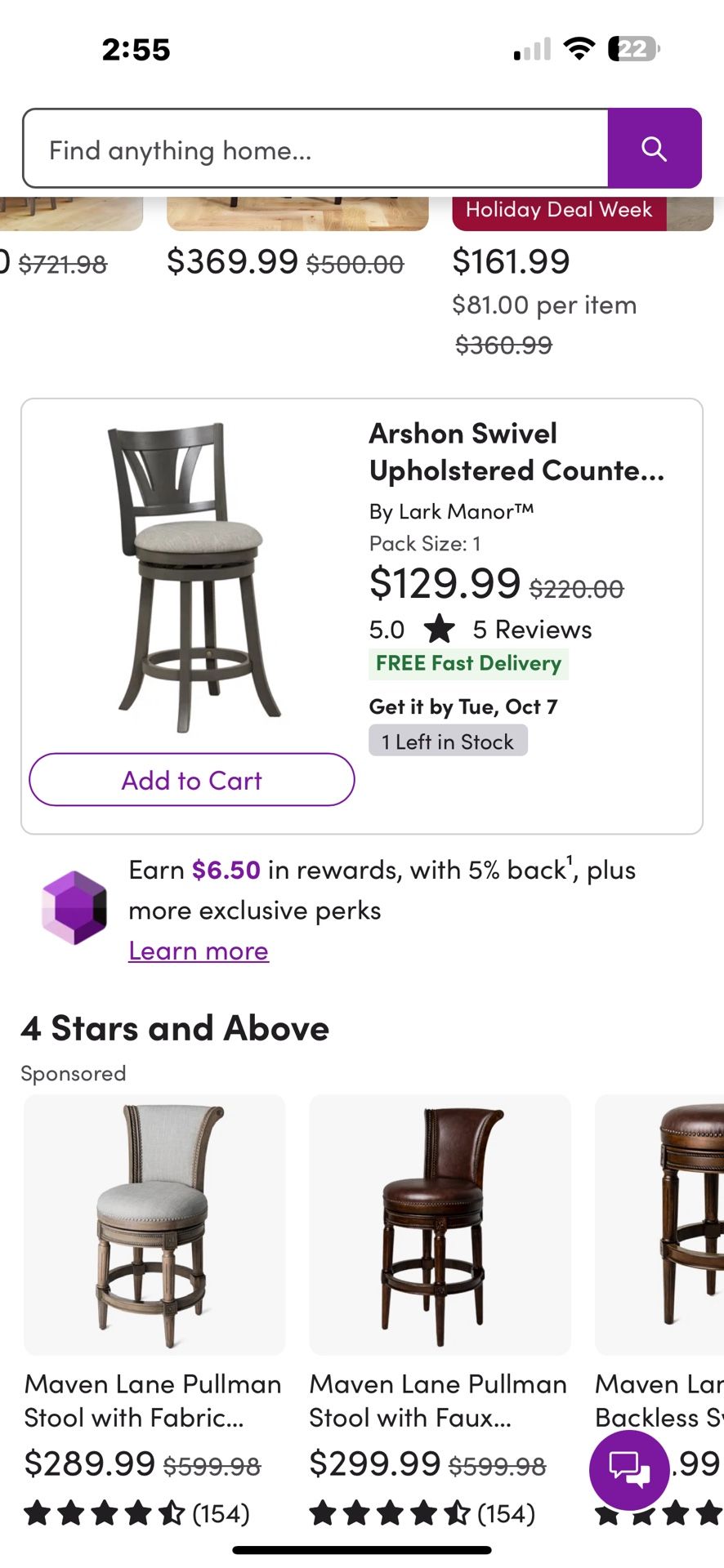Open the Maven Lane Pullman faux leather image
The image size is (724, 1568).
click(x=440, y=1223)
